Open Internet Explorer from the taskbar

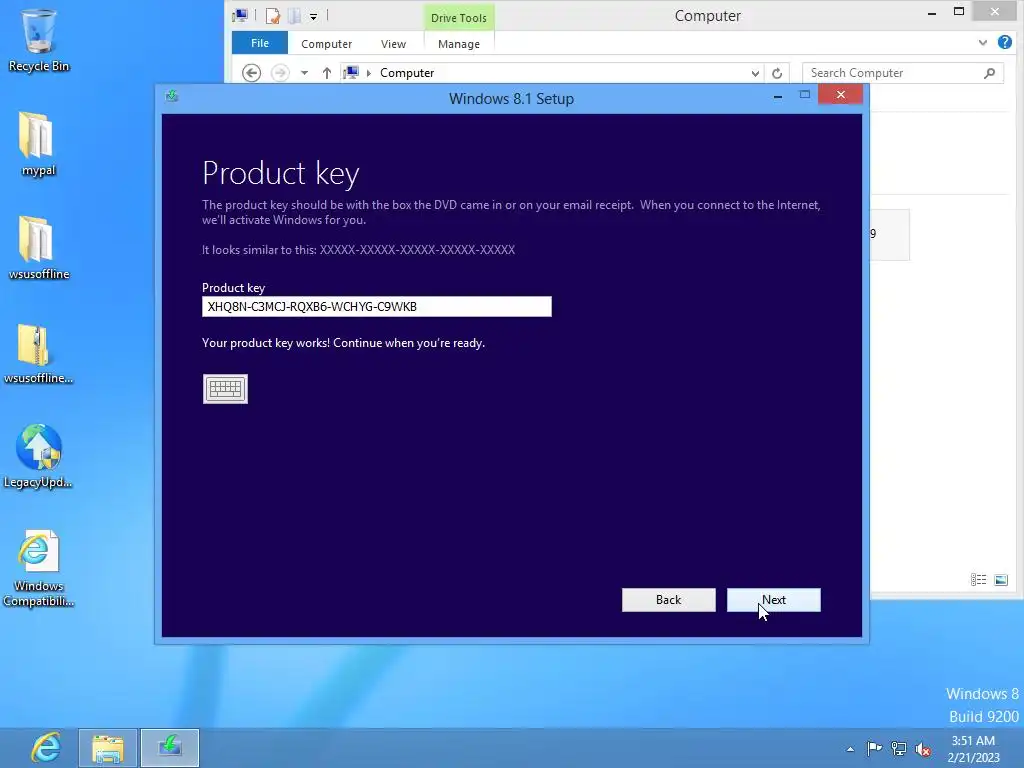point(46,748)
